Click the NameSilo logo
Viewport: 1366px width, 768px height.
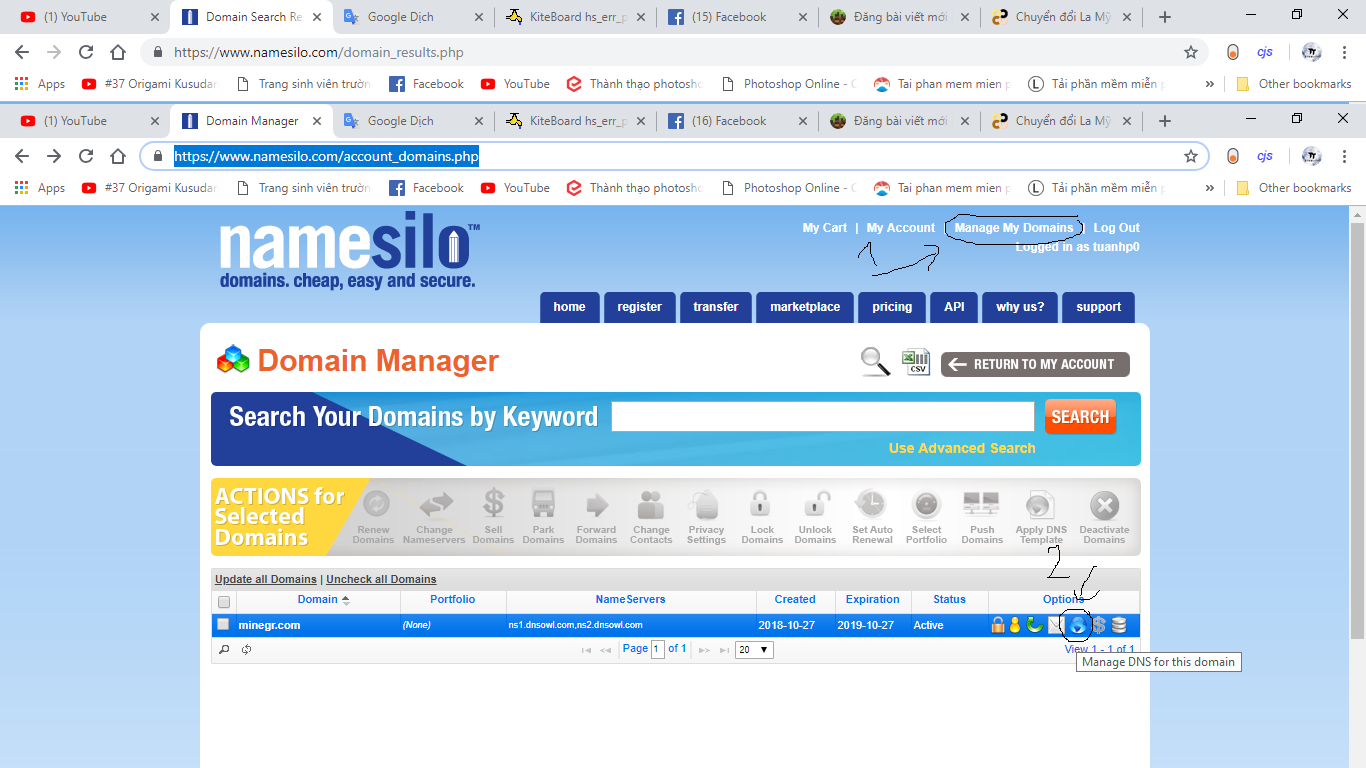pos(349,250)
